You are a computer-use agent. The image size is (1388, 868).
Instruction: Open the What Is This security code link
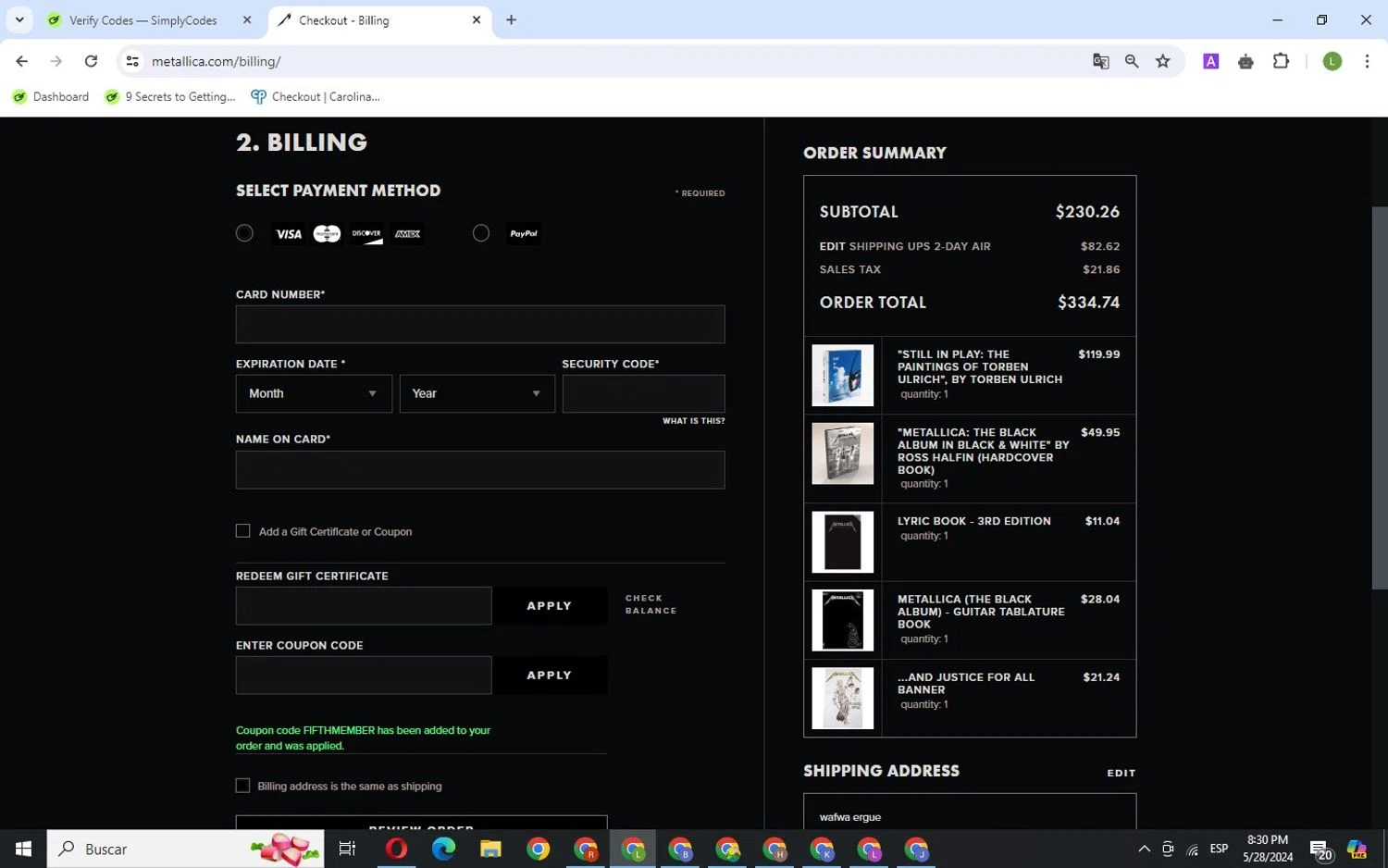pos(693,421)
